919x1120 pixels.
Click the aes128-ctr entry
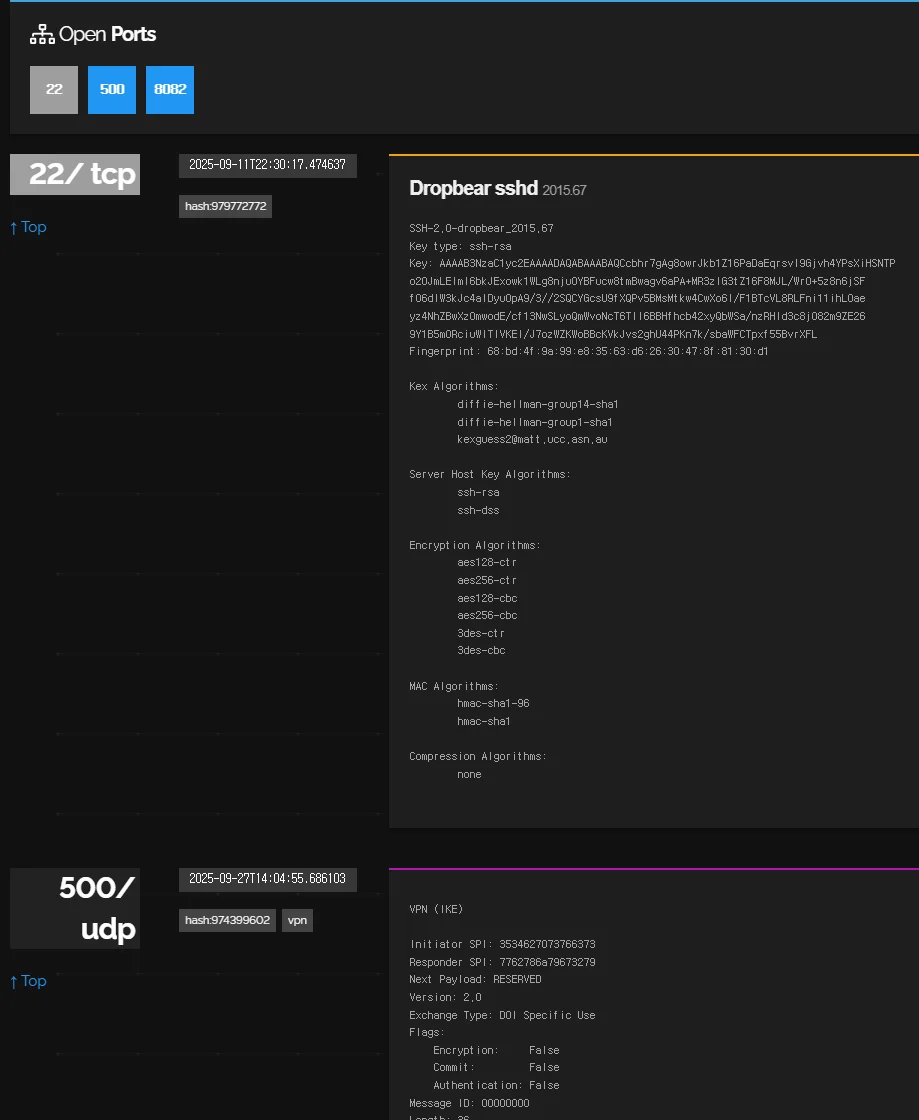coord(487,562)
